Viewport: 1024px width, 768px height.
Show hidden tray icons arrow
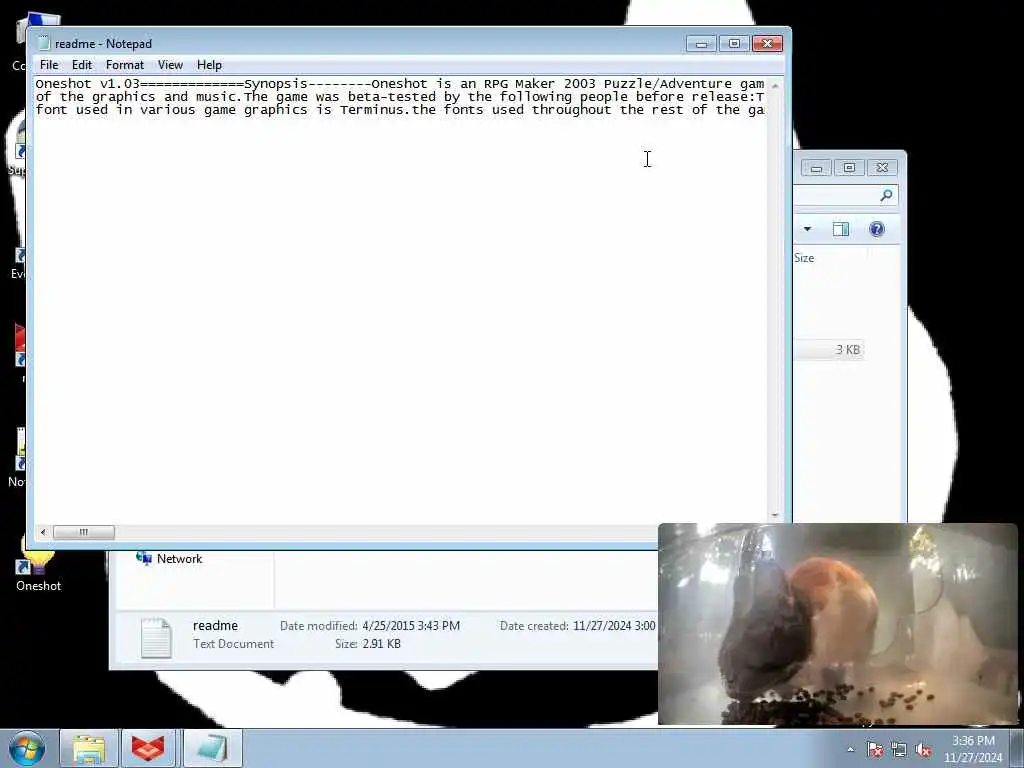tap(850, 750)
